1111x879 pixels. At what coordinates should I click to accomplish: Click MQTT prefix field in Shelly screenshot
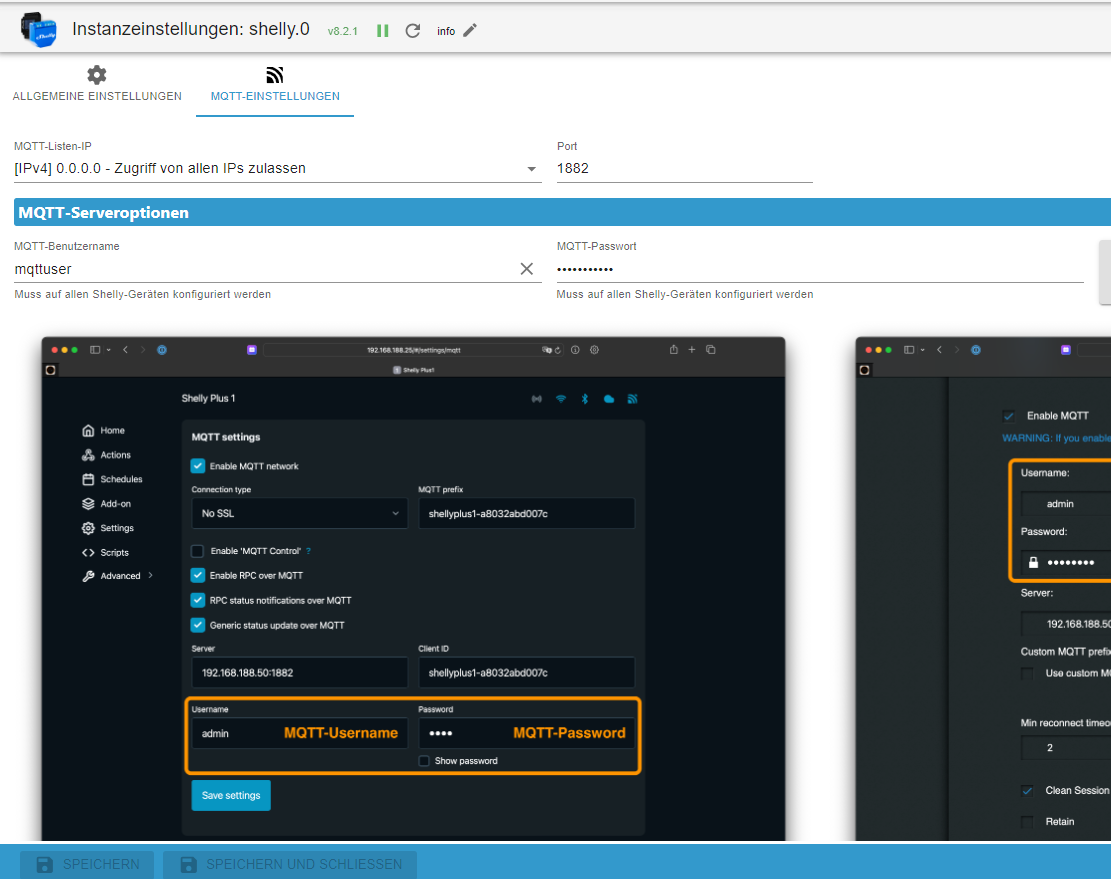point(526,514)
